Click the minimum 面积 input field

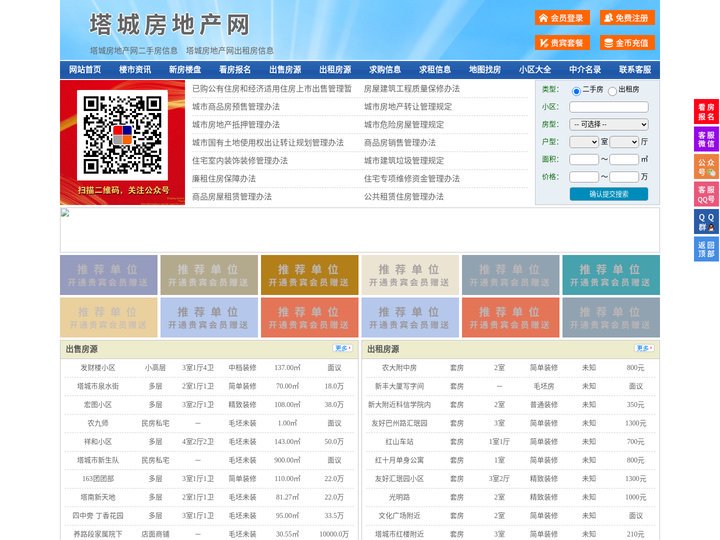tap(584, 159)
